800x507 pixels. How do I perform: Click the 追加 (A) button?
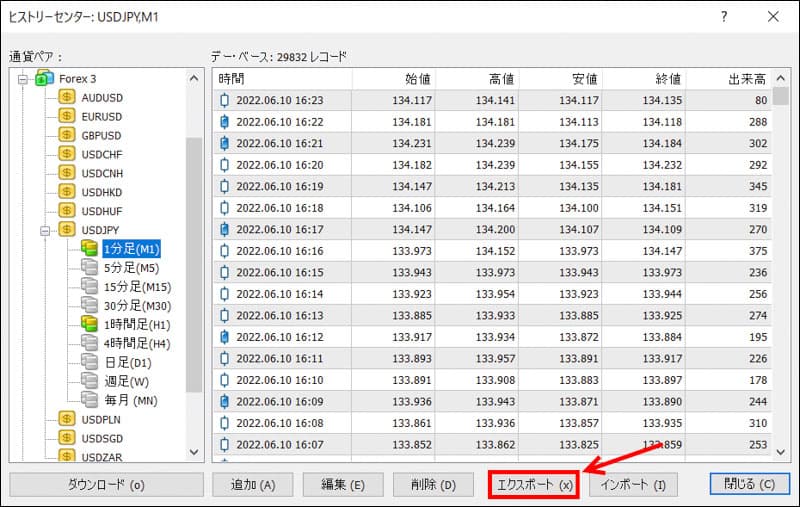click(253, 485)
